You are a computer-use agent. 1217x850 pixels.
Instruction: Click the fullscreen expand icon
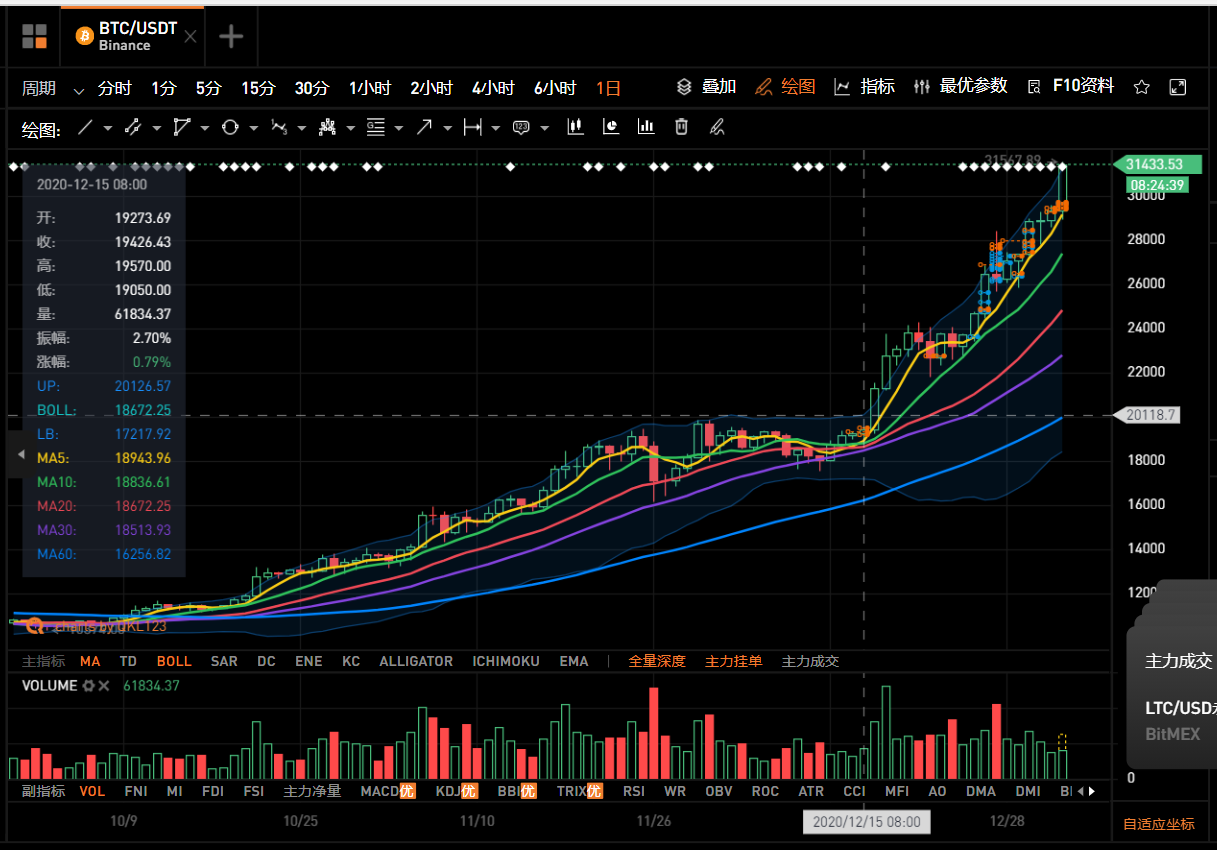[1178, 87]
